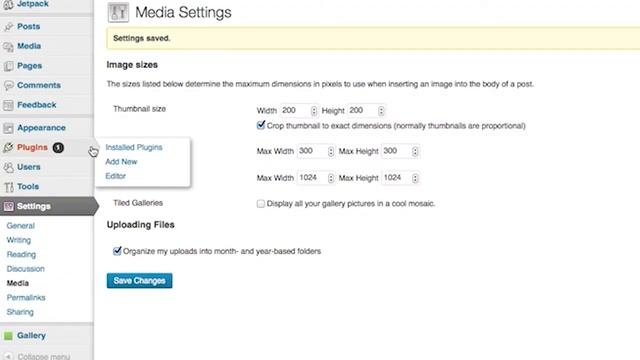The height and width of the screenshot is (360, 640).
Task: Click the green Gallery icon
Action: click(x=8, y=336)
